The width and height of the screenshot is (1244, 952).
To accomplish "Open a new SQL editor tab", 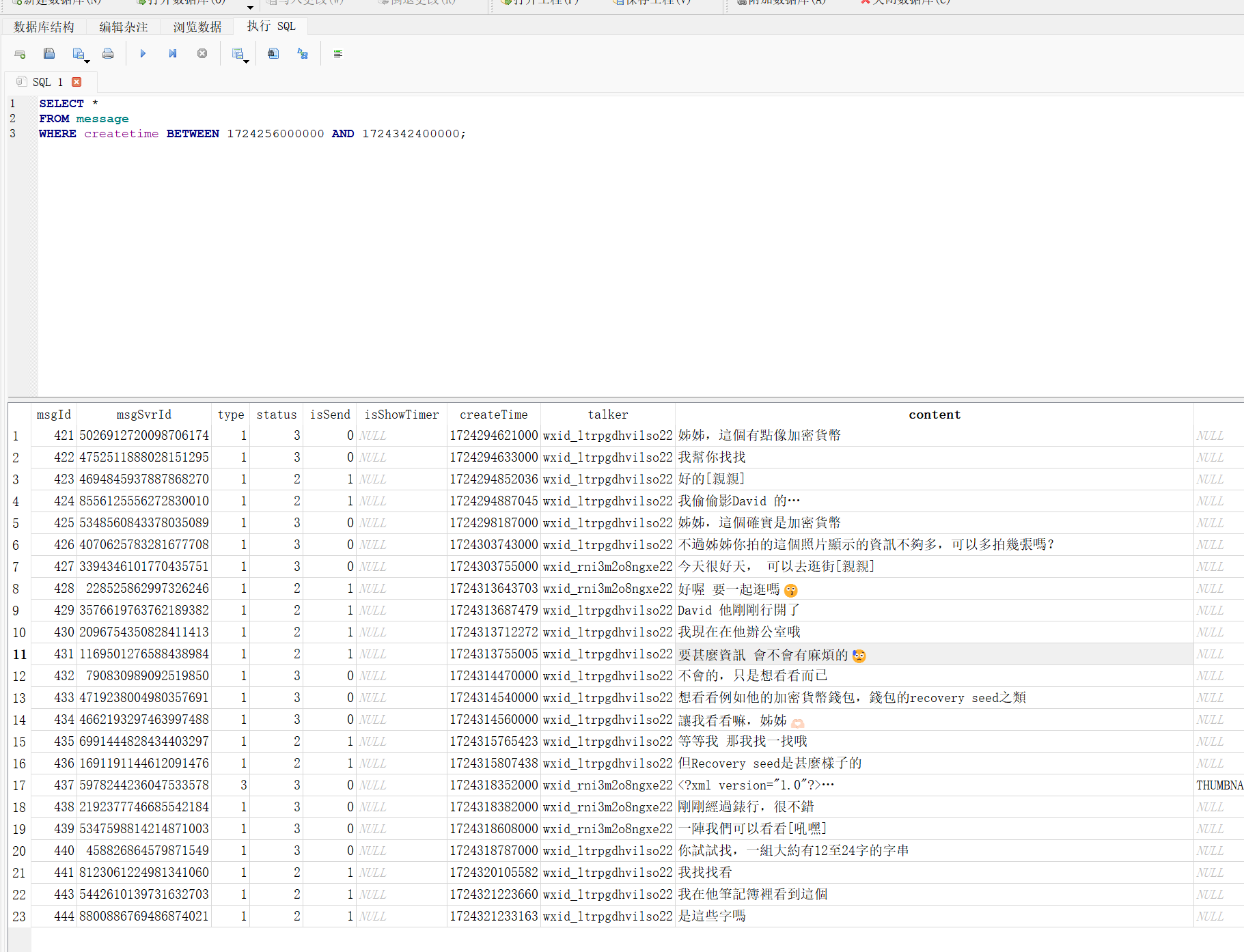I will coord(20,54).
